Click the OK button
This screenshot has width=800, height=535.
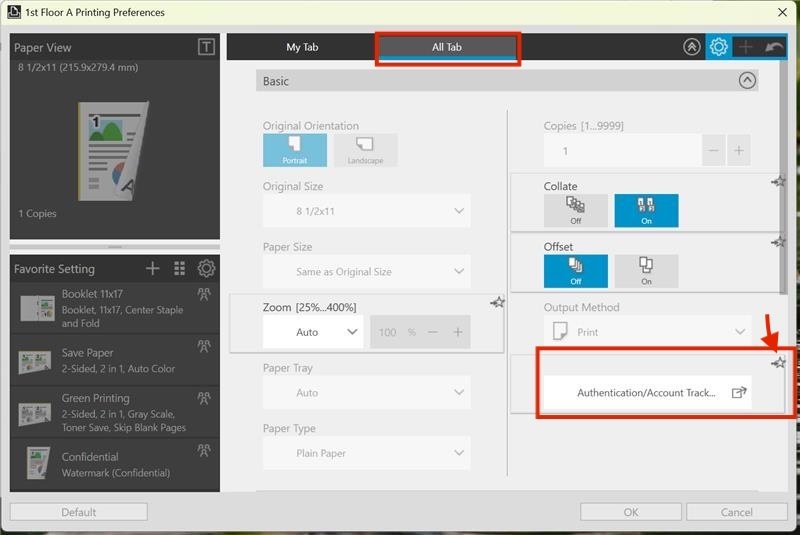point(631,512)
